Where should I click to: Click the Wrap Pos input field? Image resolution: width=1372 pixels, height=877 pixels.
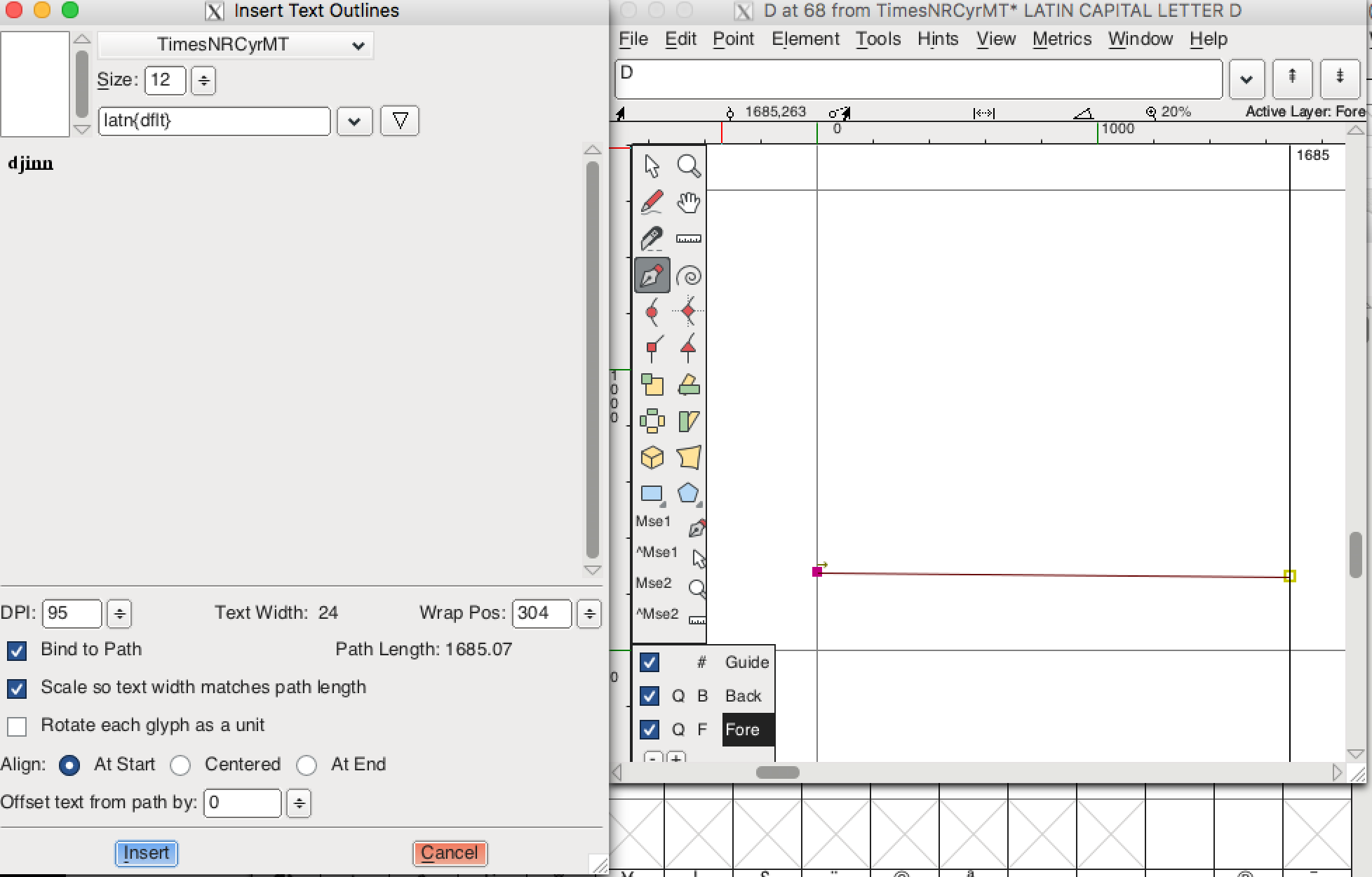[542, 614]
